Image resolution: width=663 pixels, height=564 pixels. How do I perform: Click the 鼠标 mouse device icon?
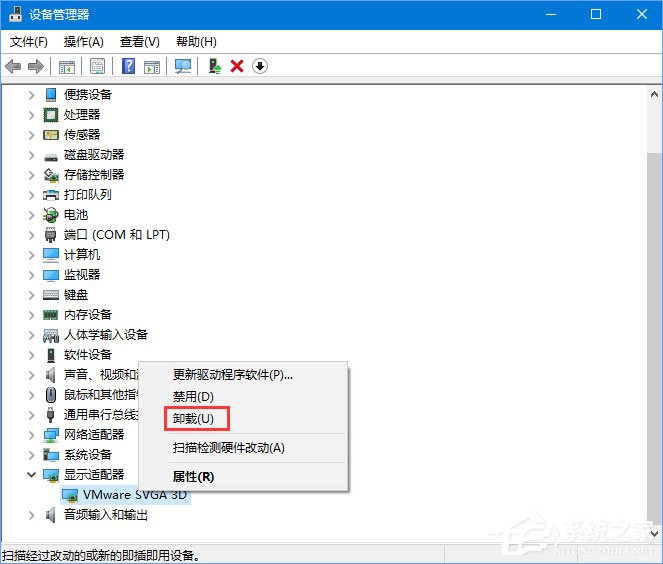point(51,394)
